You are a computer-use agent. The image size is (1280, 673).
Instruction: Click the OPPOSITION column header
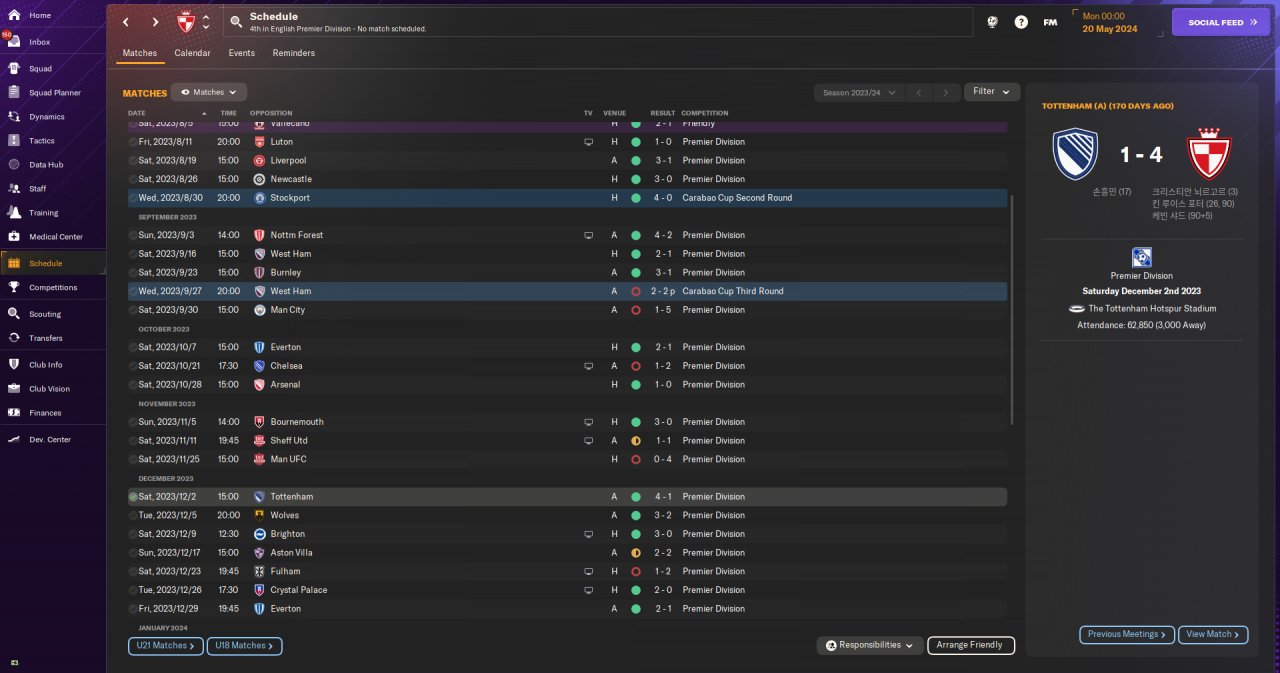click(271, 113)
